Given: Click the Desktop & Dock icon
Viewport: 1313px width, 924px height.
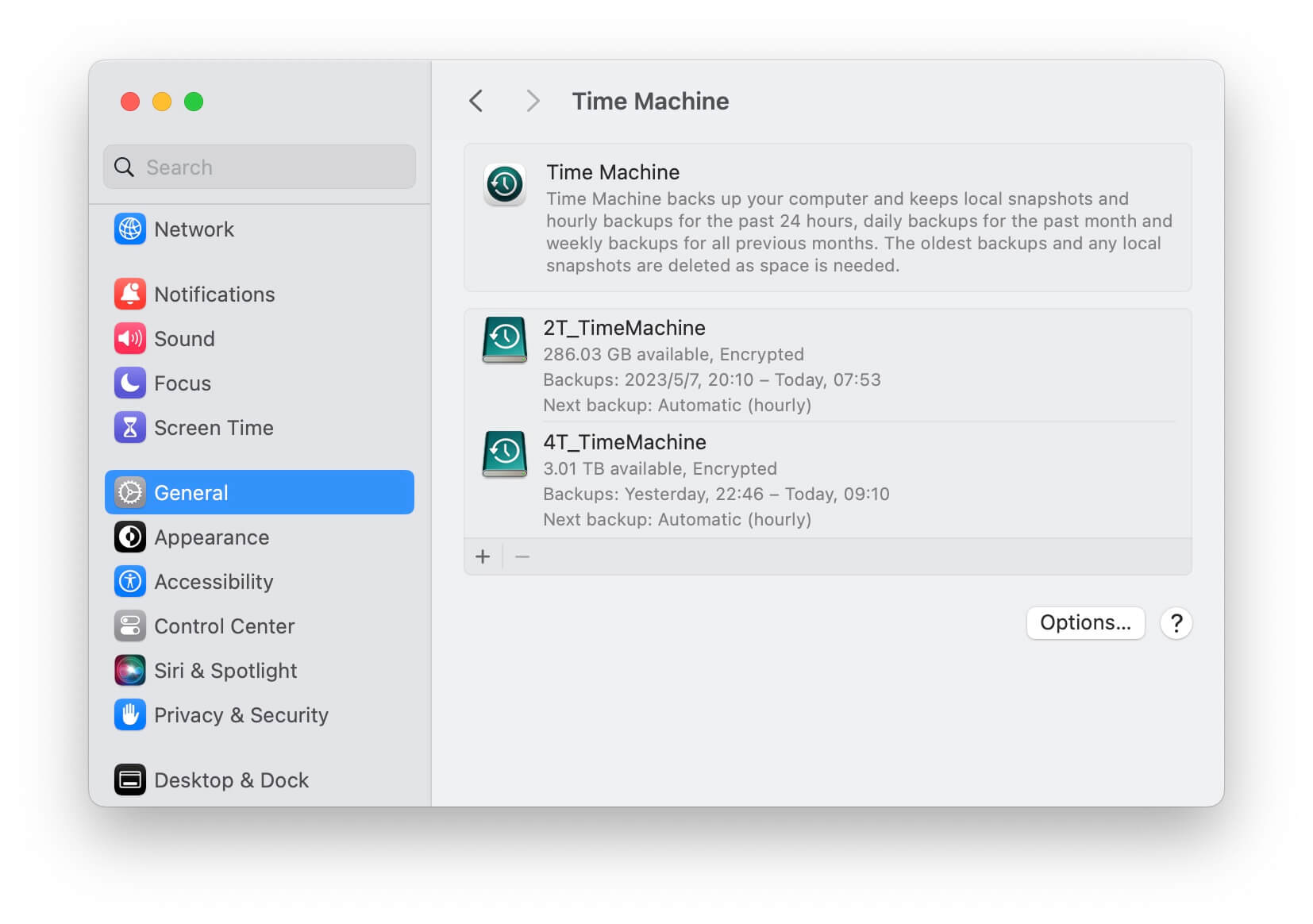Looking at the screenshot, I should tap(129, 780).
